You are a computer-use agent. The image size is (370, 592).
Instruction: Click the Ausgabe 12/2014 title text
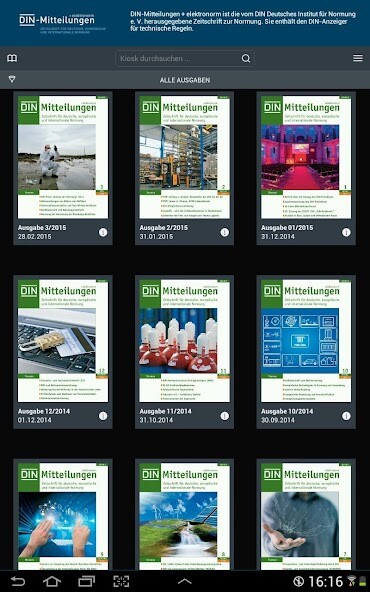(x=44, y=411)
